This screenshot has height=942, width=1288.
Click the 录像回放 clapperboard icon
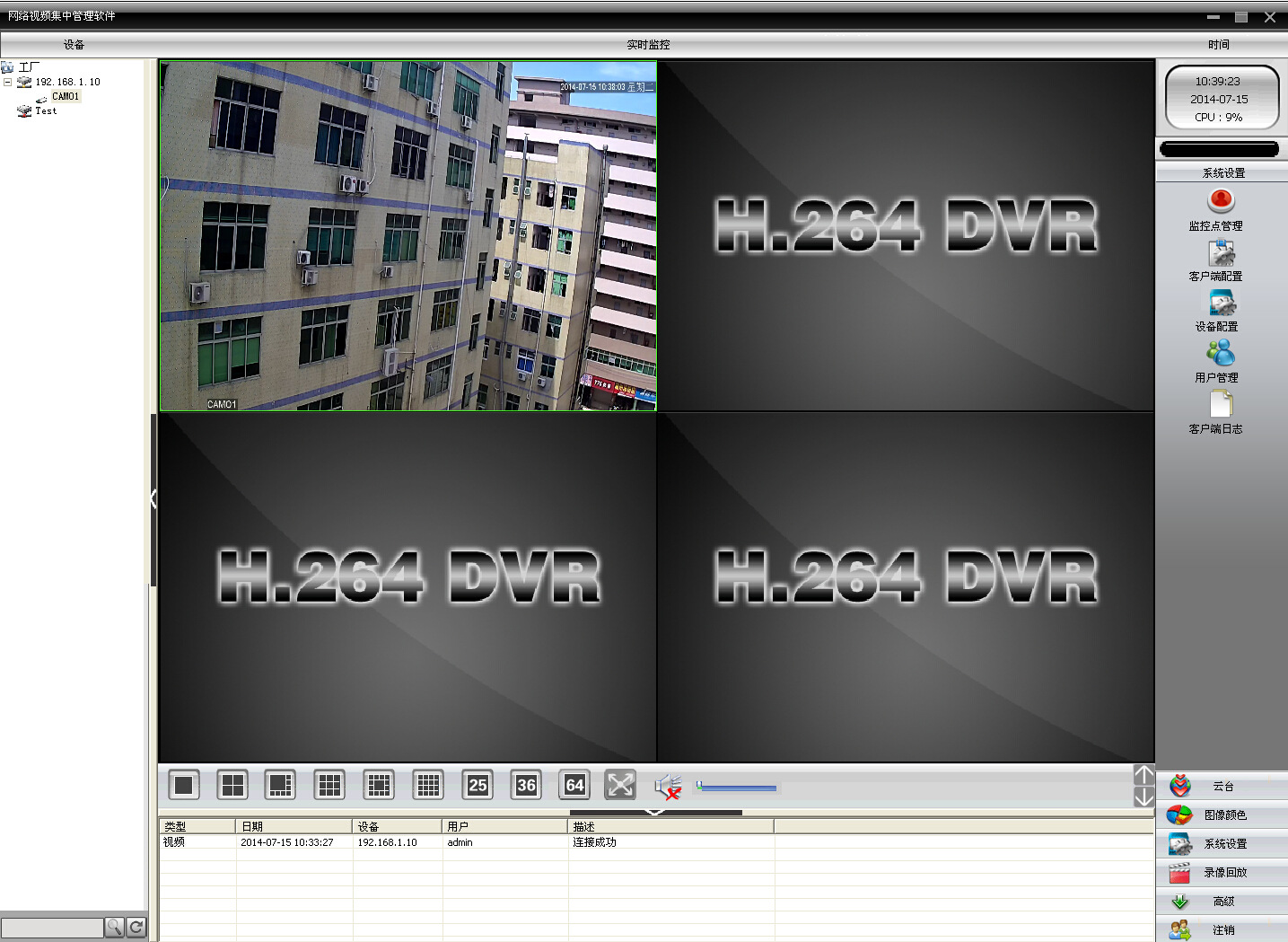point(1179,872)
